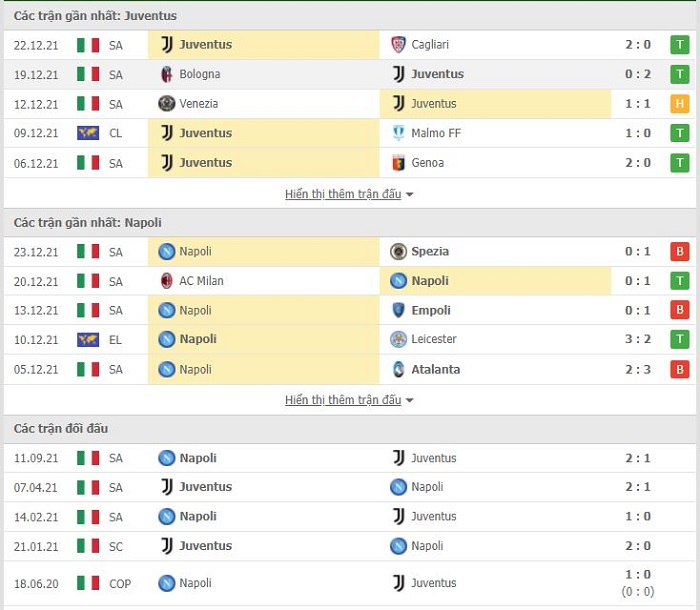Click the green T badge for Juventus vs Cagliari

679,45
